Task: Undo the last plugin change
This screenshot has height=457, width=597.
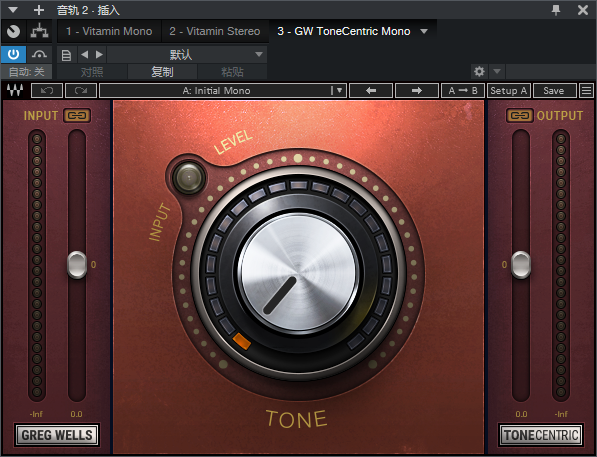Action: (x=47, y=91)
